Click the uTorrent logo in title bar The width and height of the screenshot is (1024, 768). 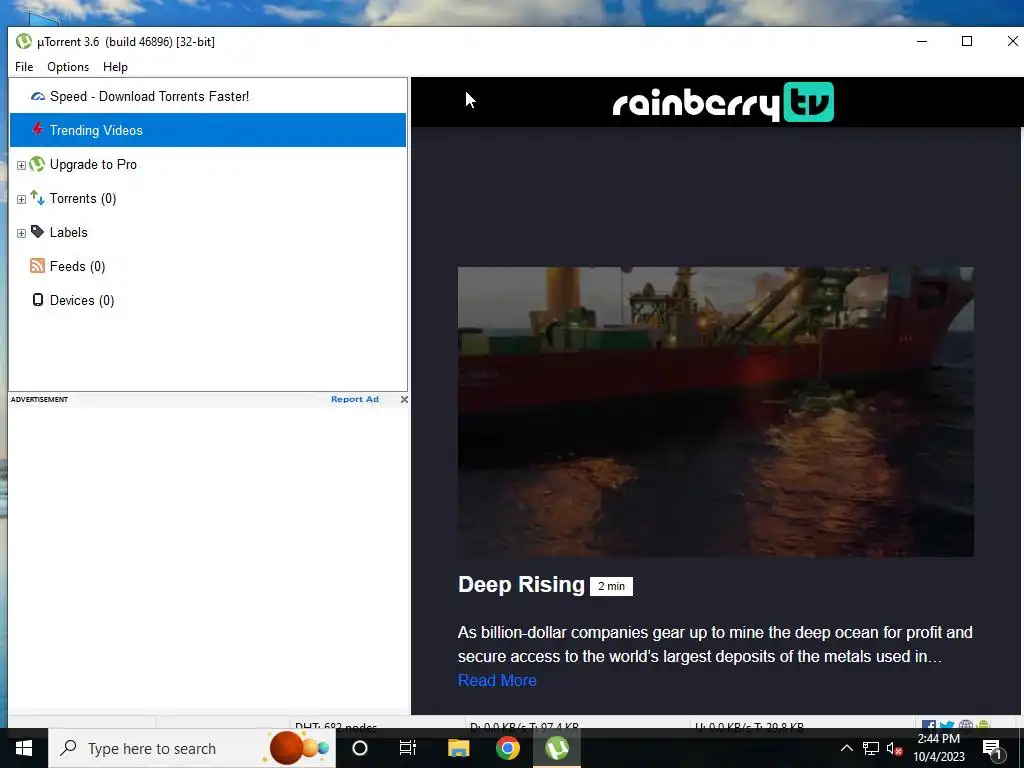coord(24,41)
